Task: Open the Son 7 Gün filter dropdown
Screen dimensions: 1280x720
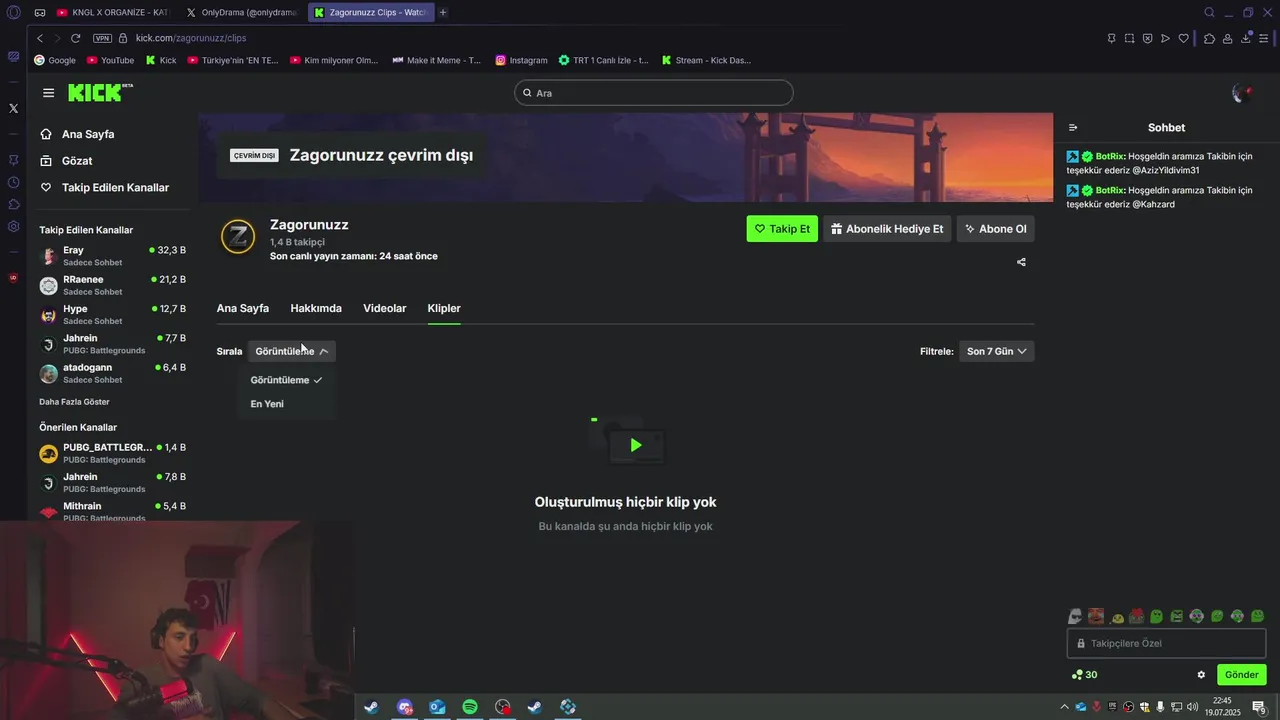Action: (x=996, y=351)
